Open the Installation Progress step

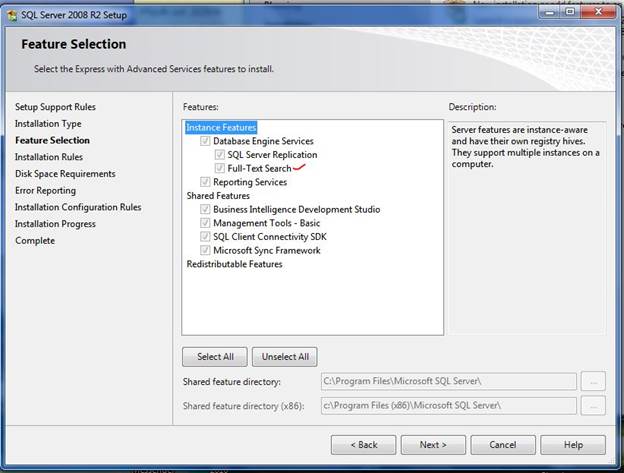(55, 224)
